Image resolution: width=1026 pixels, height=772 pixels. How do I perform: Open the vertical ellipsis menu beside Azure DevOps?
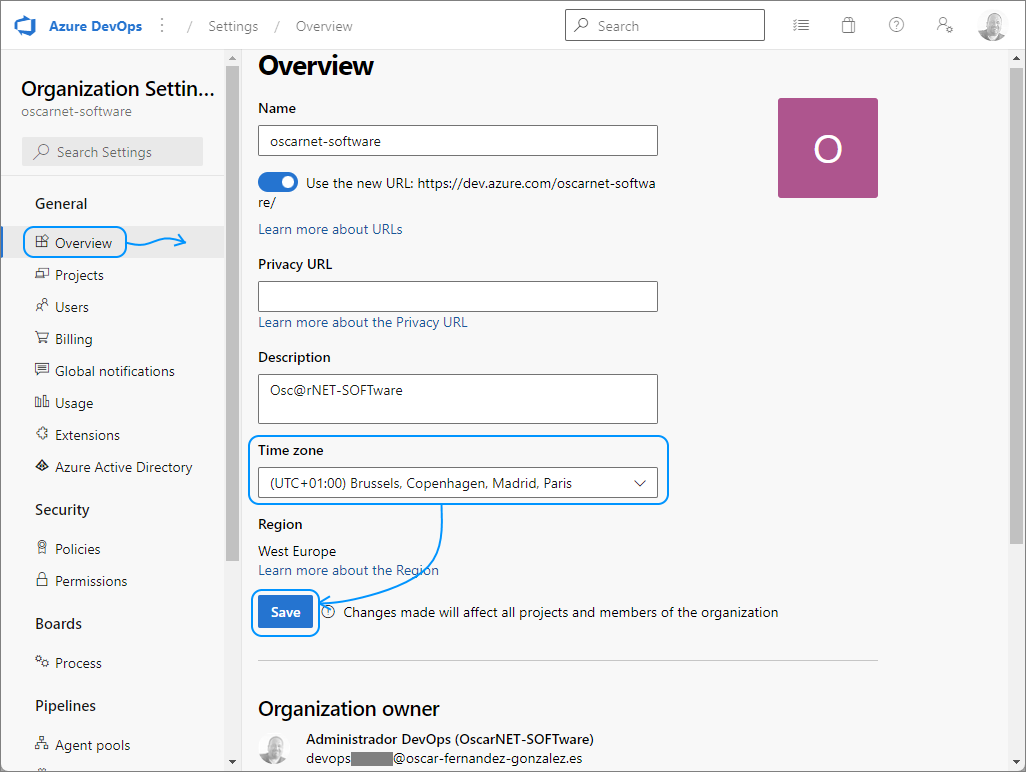tap(162, 26)
